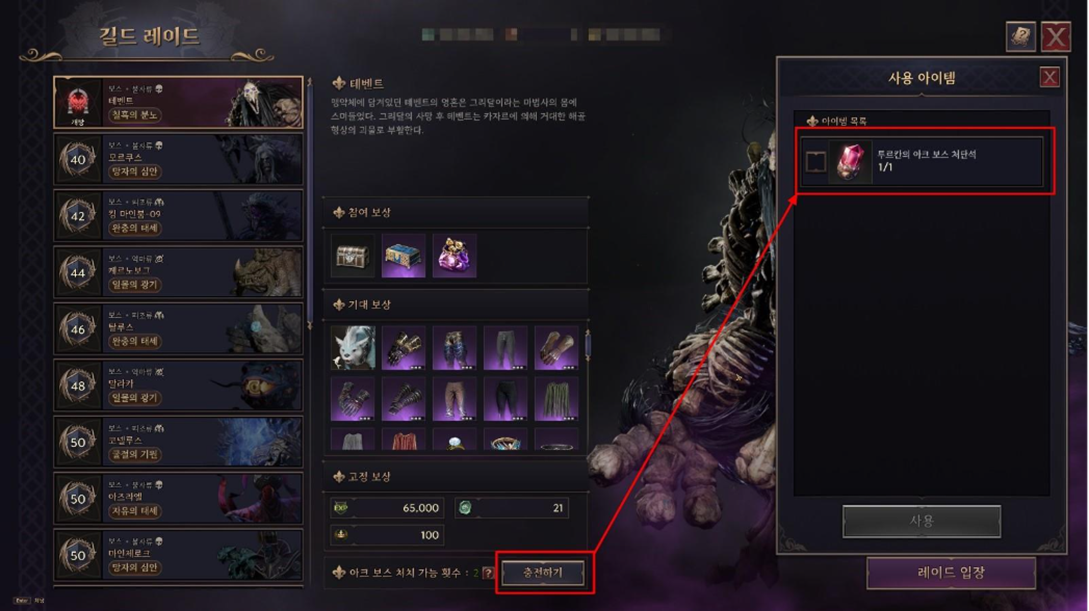Screen dimensions: 1089x611
Task: Select the level 44 boss entry
Action: (x=178, y=272)
